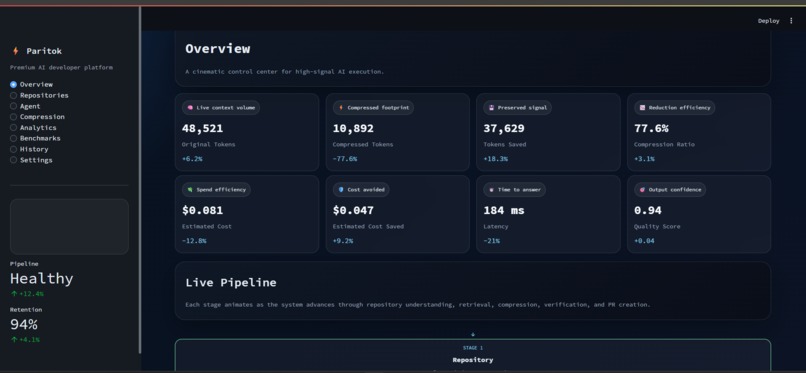Click the 37,629 Tokens Saved value
This screenshot has width=806, height=373.
(504, 128)
